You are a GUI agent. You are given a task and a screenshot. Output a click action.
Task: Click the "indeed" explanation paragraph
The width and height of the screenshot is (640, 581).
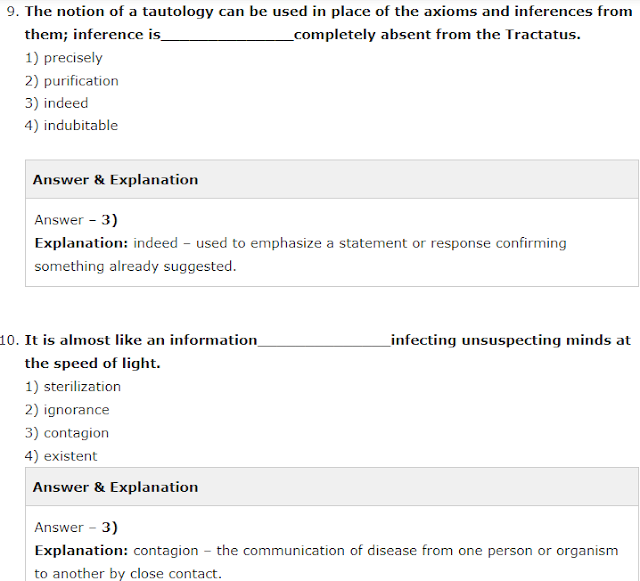(300, 255)
